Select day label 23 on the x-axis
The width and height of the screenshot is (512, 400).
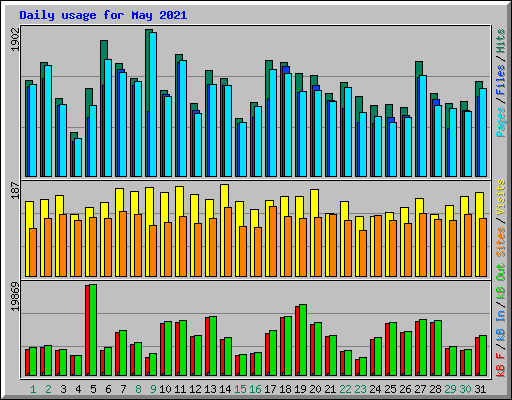coord(360,389)
